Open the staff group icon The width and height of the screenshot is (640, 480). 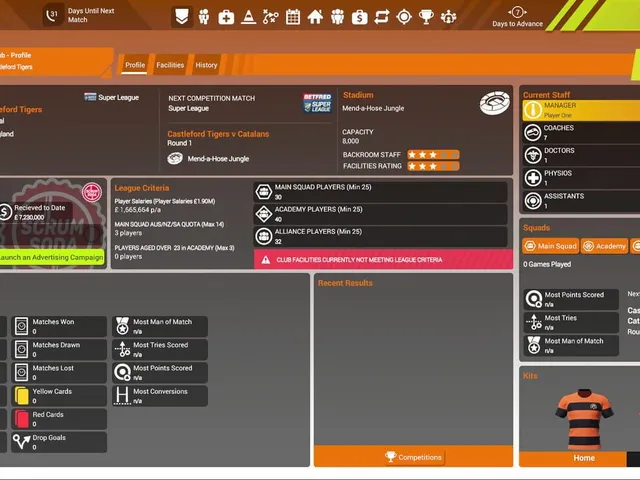[338, 17]
